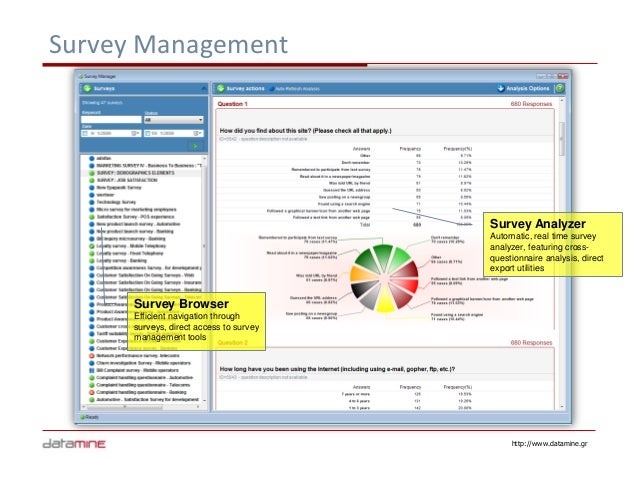Screen dimensions: 638x479
Task: Click the green status icon of SURVEY: JOB SATISFACTION
Action: click(x=92, y=180)
